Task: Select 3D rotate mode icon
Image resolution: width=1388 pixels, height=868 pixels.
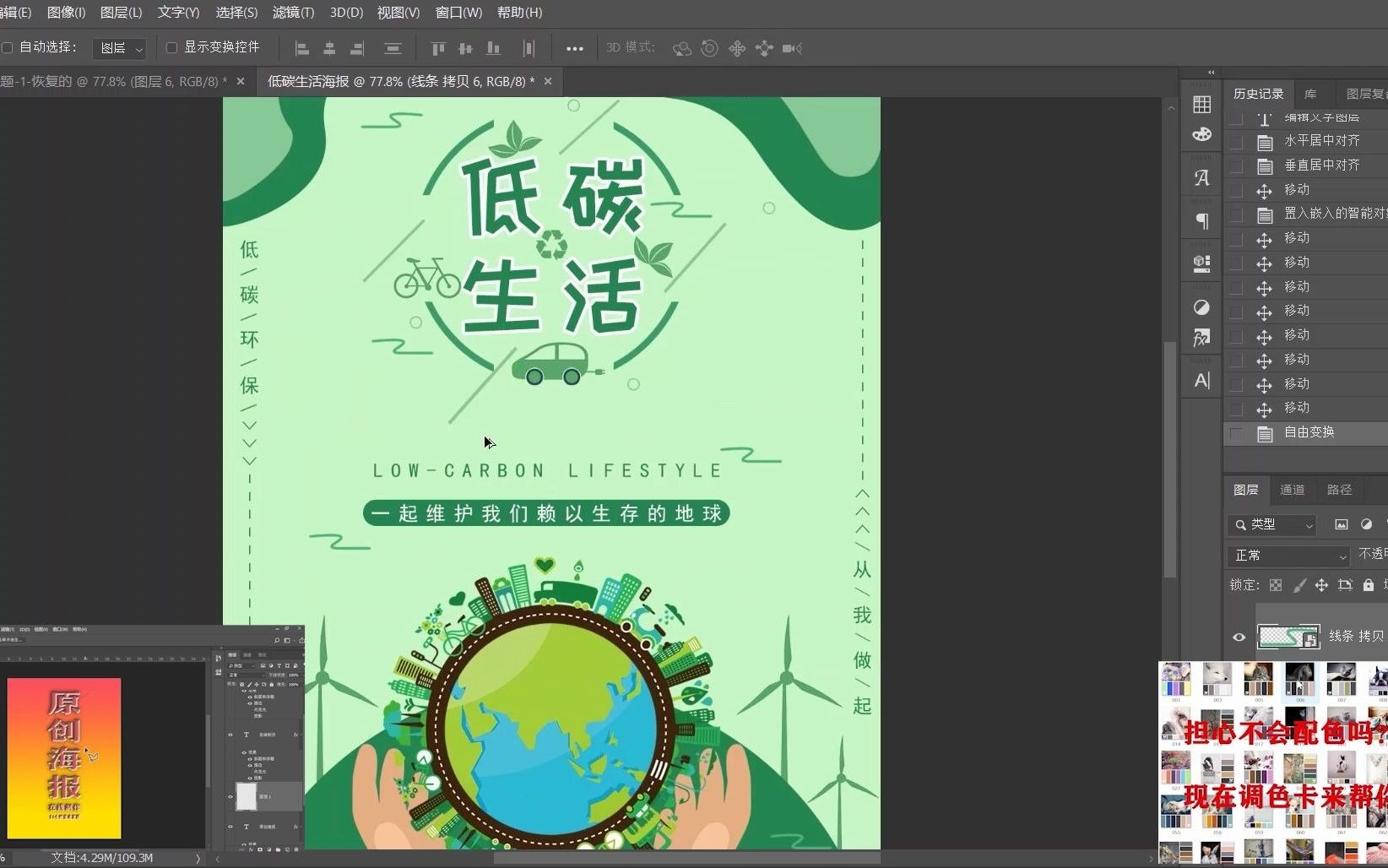Action: click(681, 49)
